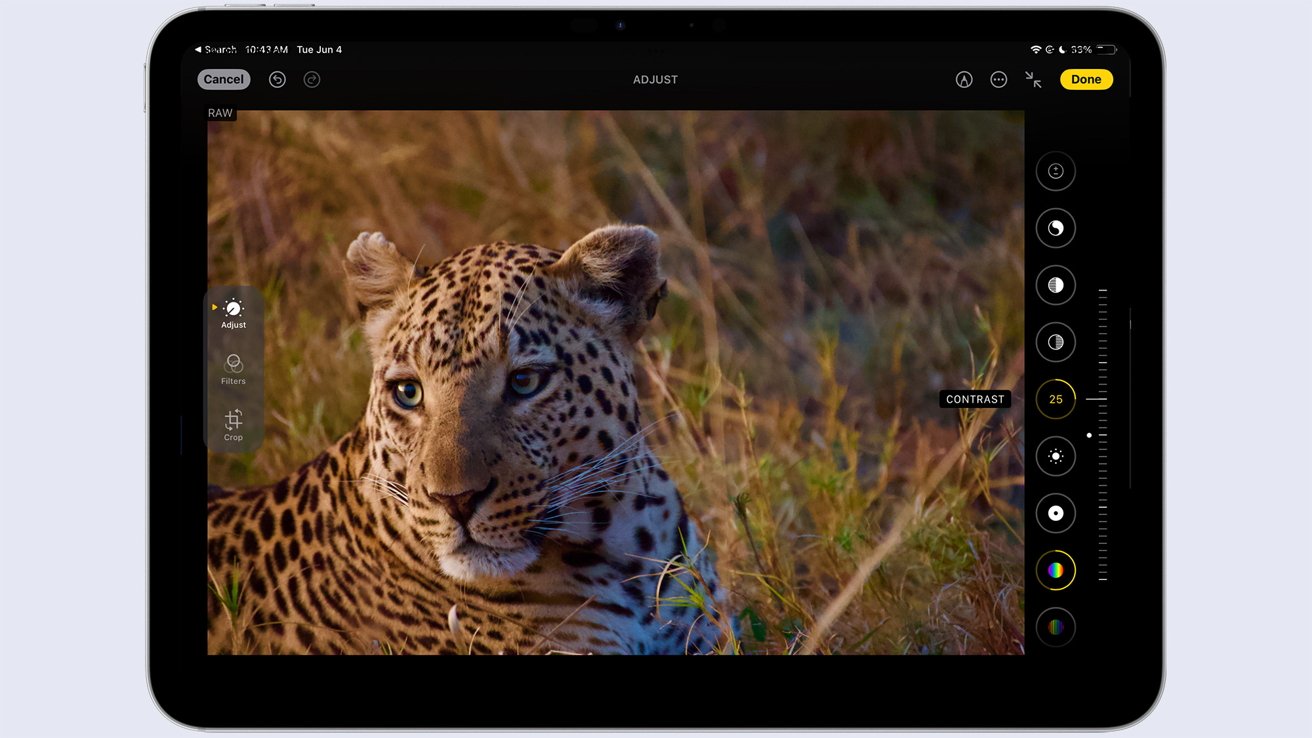Open the Exposure adjustment

pos(1055,228)
